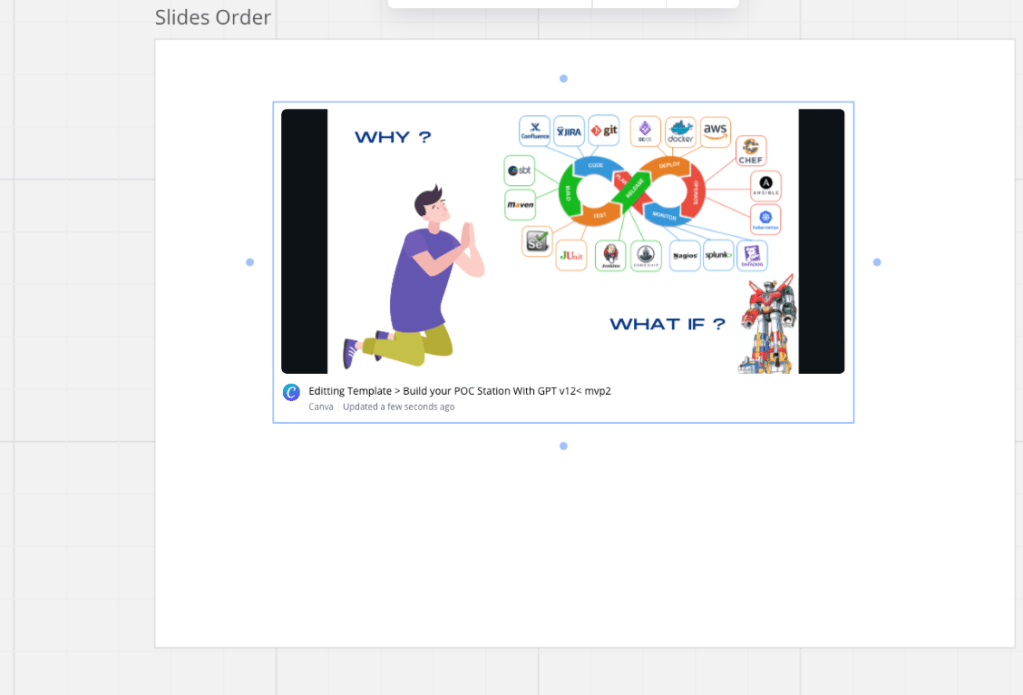Select the "Slides Order" frame title
1023x695 pixels.
coord(213,18)
